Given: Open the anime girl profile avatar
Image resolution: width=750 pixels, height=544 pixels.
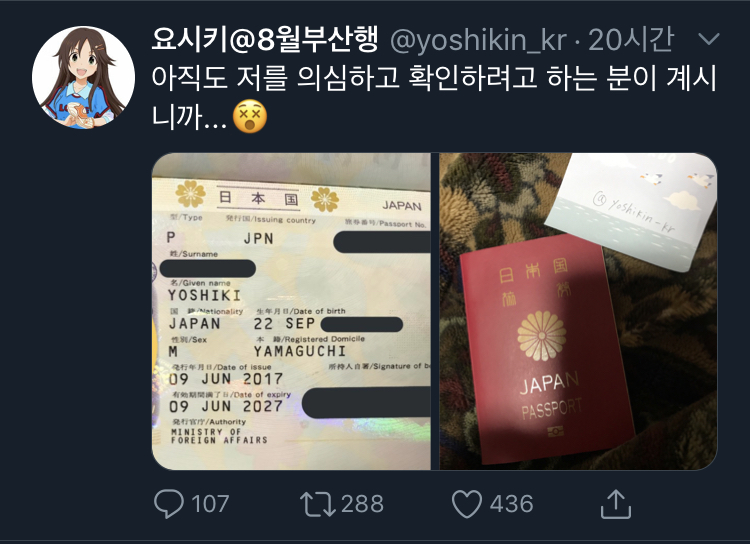Looking at the screenshot, I should pos(83,78).
